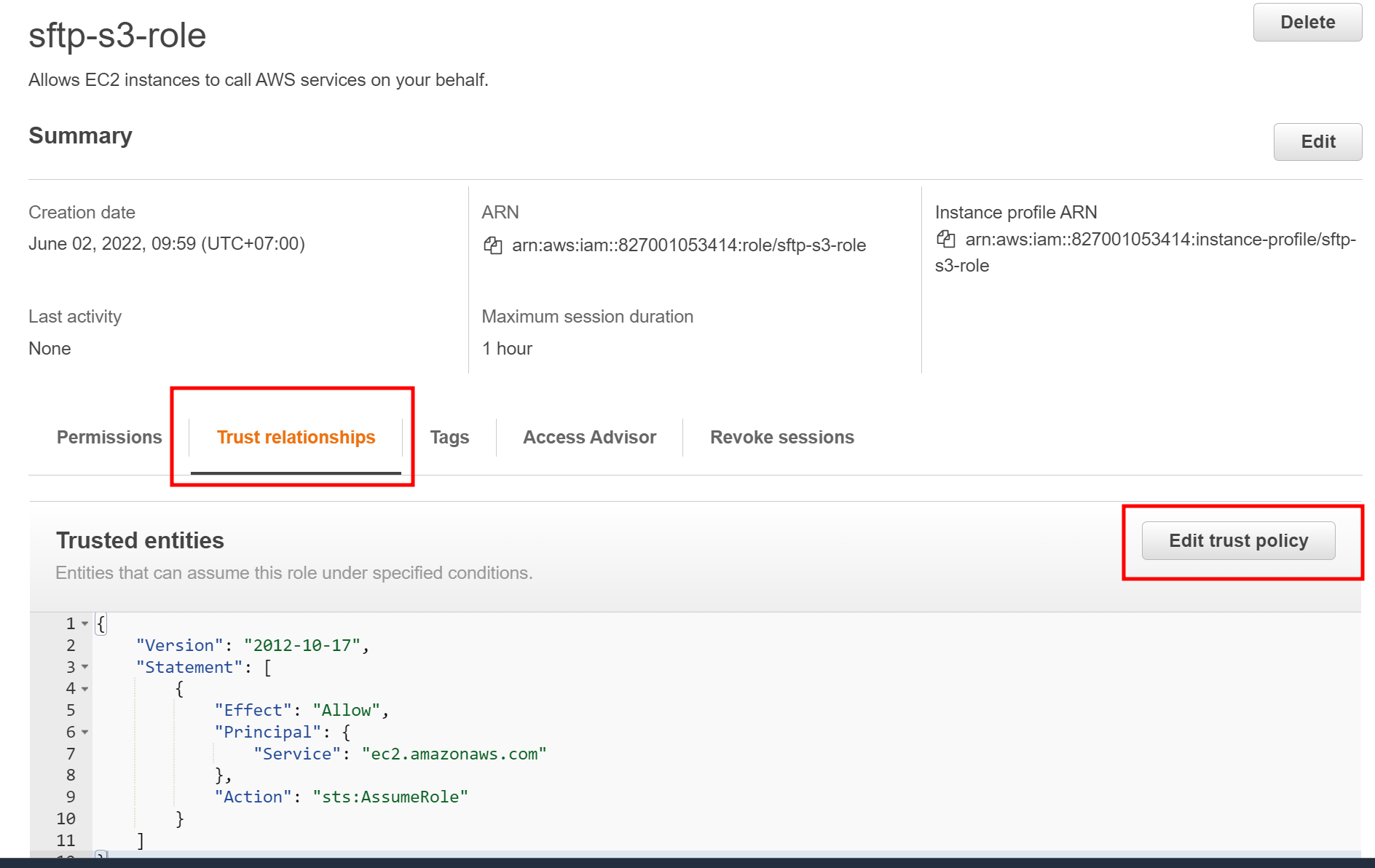Click the "Service" key on line 7
1375x868 pixels.
tap(297, 754)
